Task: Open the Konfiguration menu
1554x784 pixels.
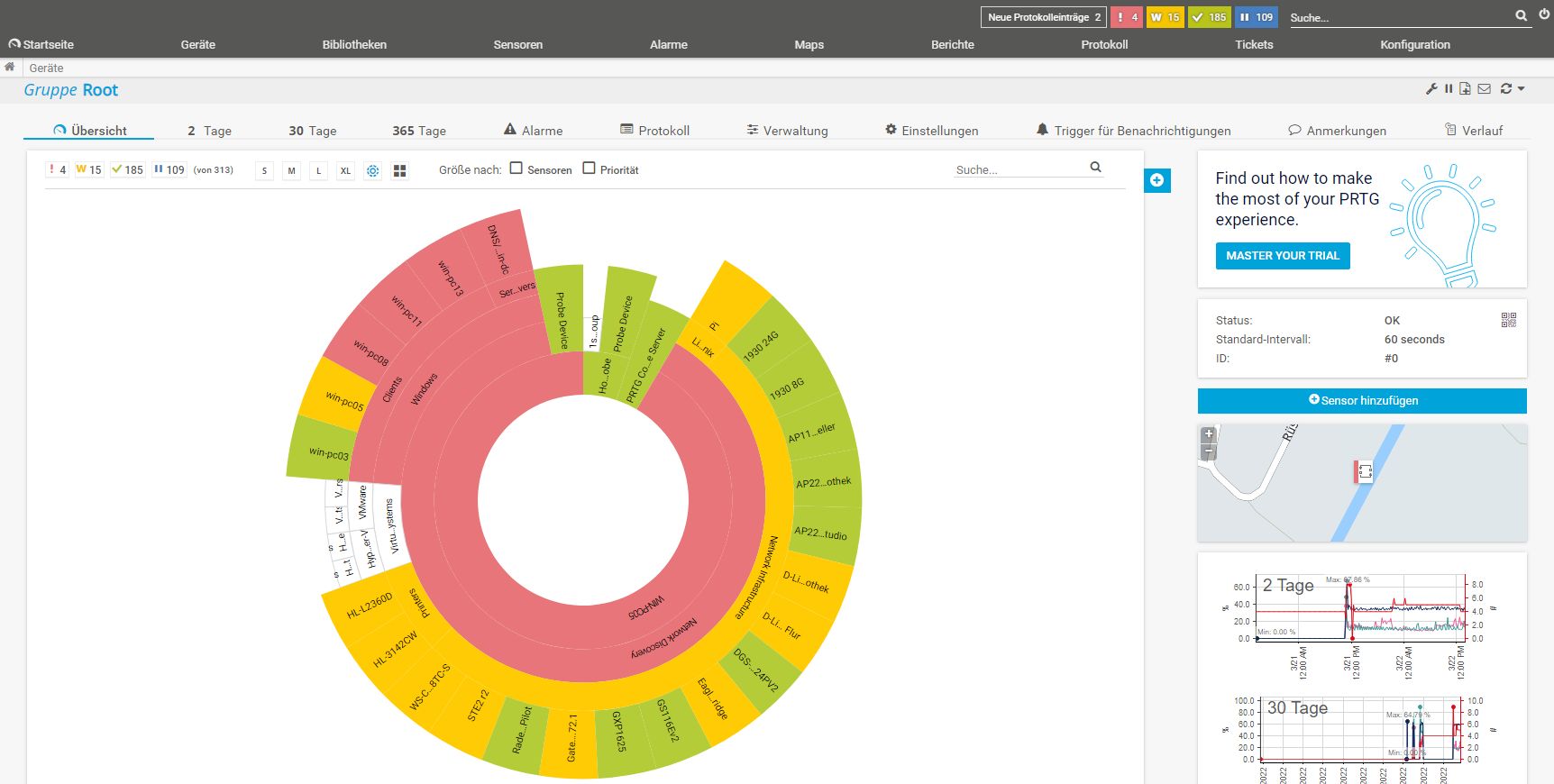Action: pyautogui.click(x=1414, y=44)
